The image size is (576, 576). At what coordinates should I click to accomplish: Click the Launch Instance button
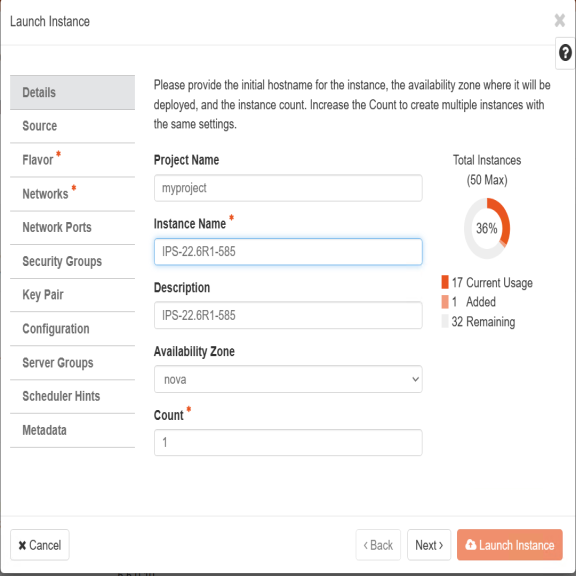coord(510,545)
